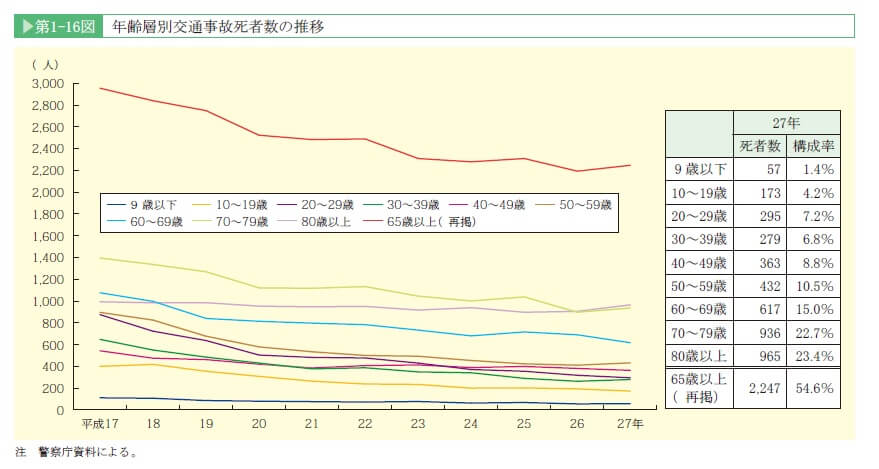This screenshot has width=879, height=469.
Task: Click the 600 y-axis value
Action: click(x=54, y=345)
